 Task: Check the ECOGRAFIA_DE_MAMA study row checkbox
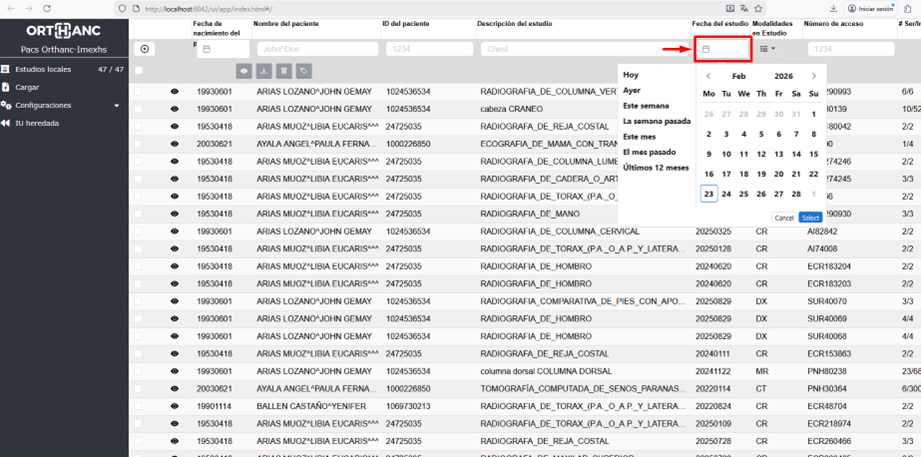[139, 144]
